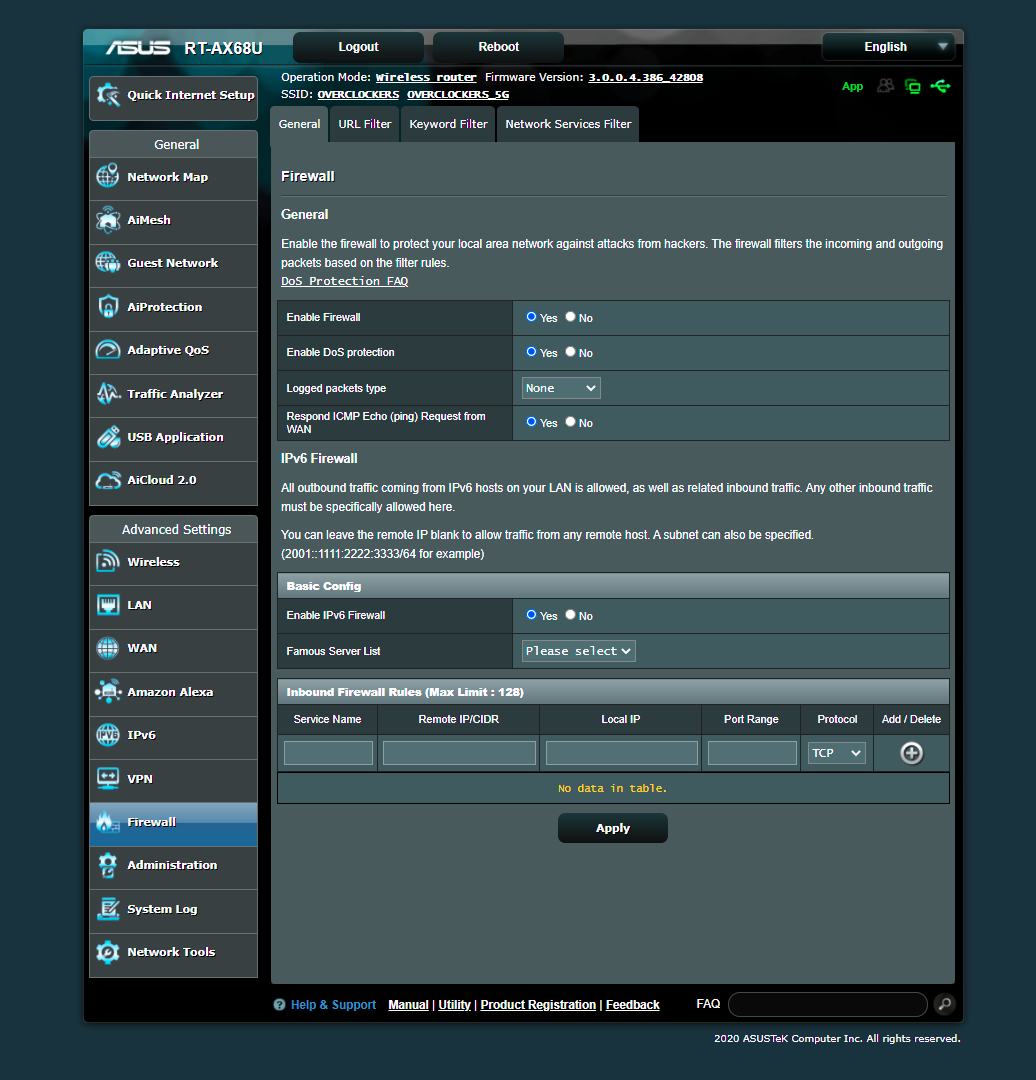The height and width of the screenshot is (1080, 1036).
Task: Click the System Log icon
Action: coord(108,908)
